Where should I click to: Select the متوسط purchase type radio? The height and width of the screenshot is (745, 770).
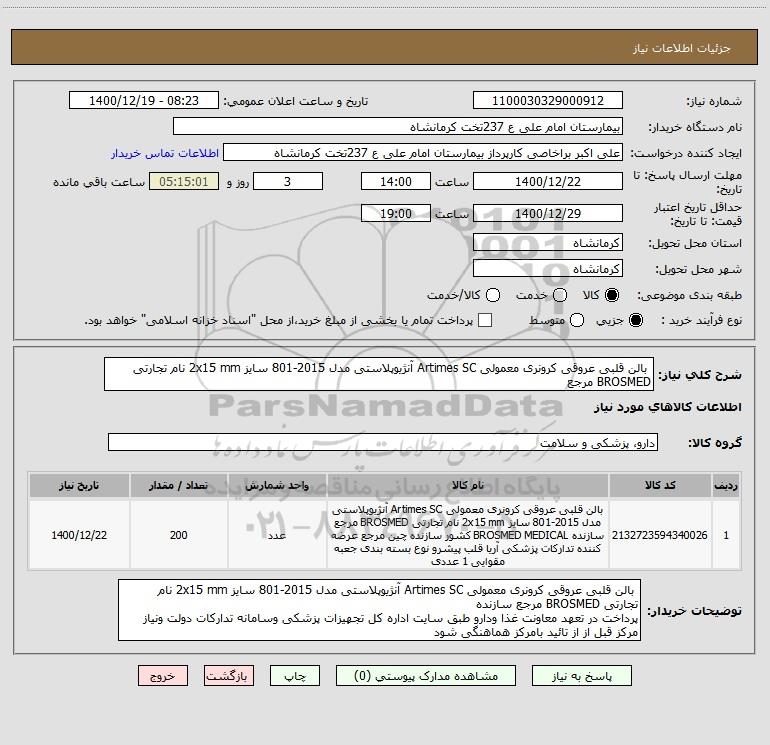[577, 320]
